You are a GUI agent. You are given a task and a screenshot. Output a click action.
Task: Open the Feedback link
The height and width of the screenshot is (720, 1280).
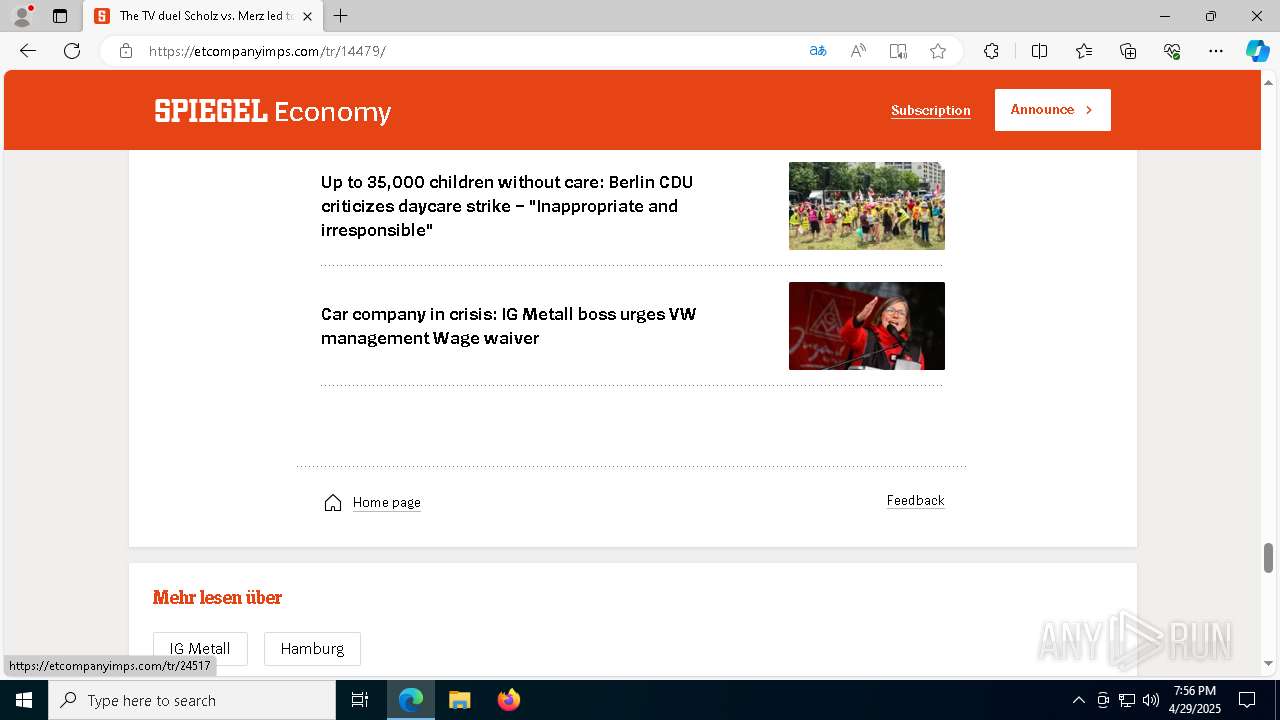pyautogui.click(x=915, y=500)
